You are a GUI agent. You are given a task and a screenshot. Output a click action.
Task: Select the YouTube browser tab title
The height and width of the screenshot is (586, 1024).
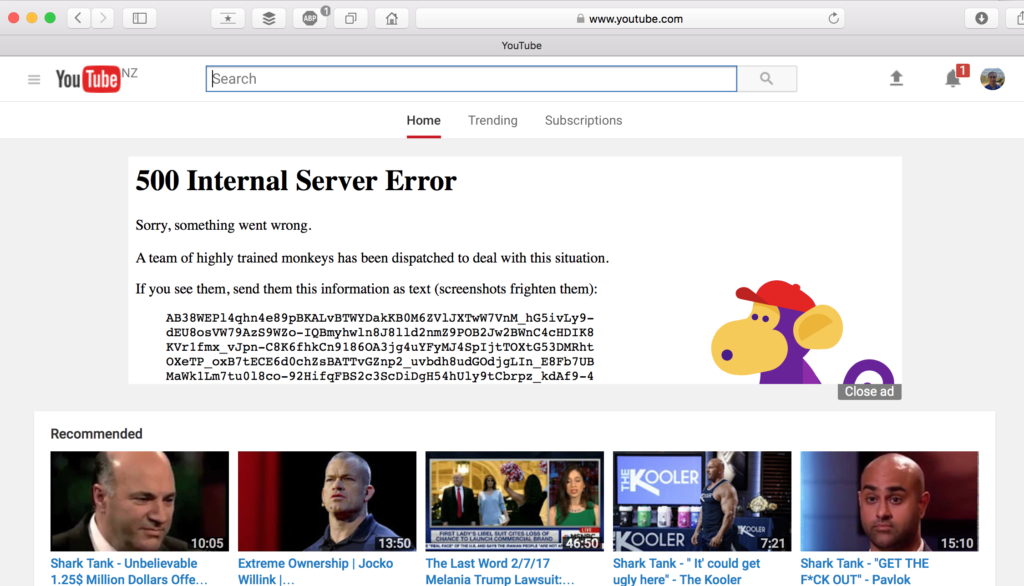tap(521, 46)
